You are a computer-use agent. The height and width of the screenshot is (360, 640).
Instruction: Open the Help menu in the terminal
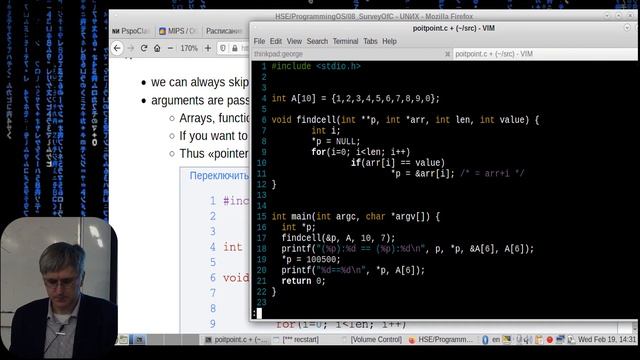tap(389, 41)
